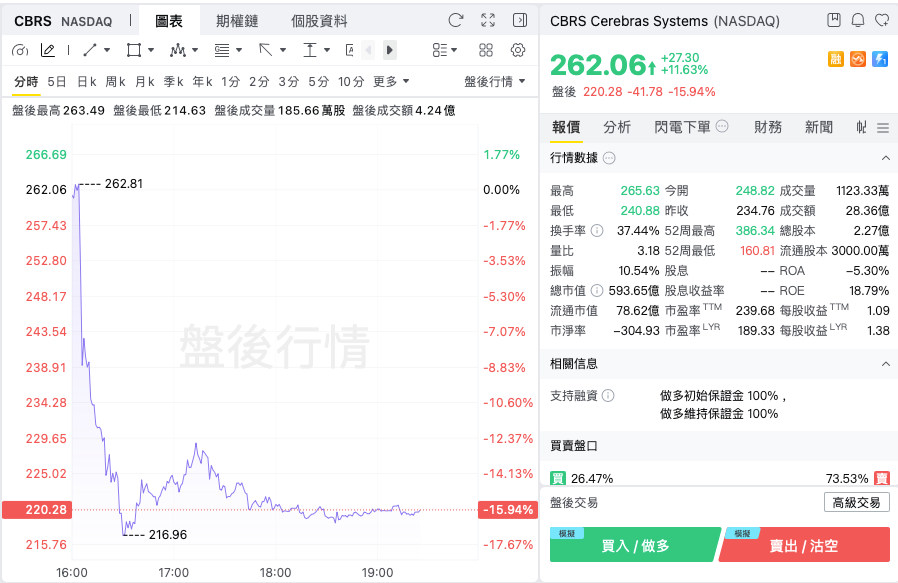Open wave tool dropdown arrow
Image resolution: width=898 pixels, height=583 pixels.
[195, 50]
